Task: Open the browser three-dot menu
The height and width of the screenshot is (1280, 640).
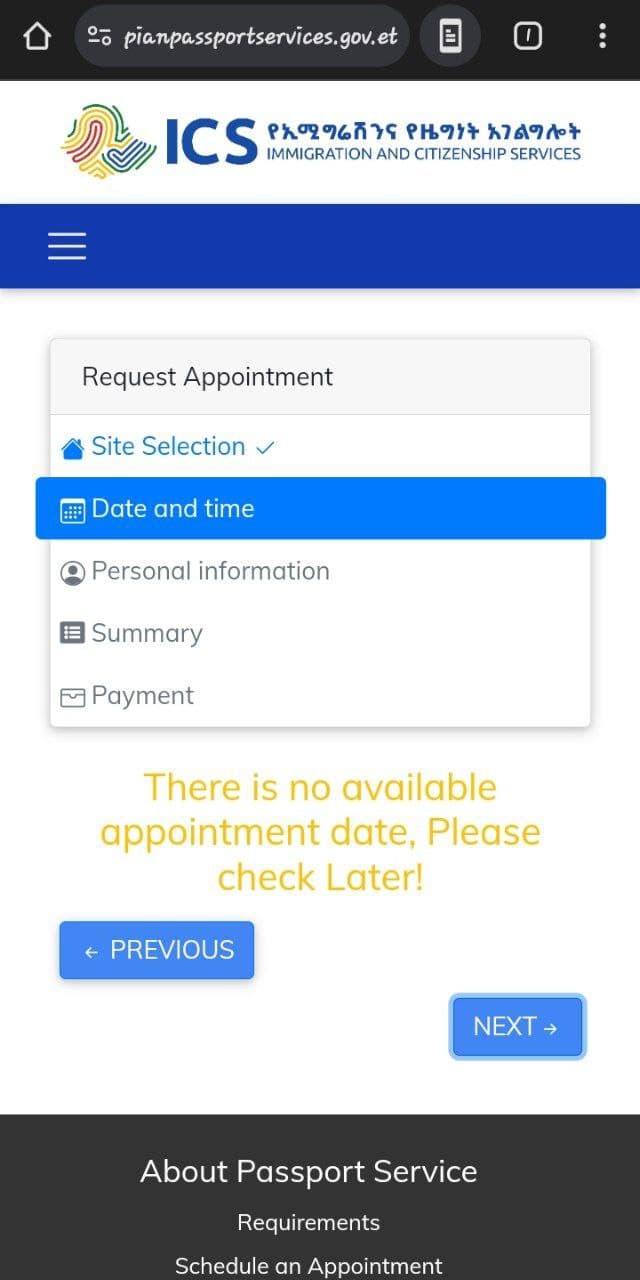Action: pyautogui.click(x=602, y=37)
